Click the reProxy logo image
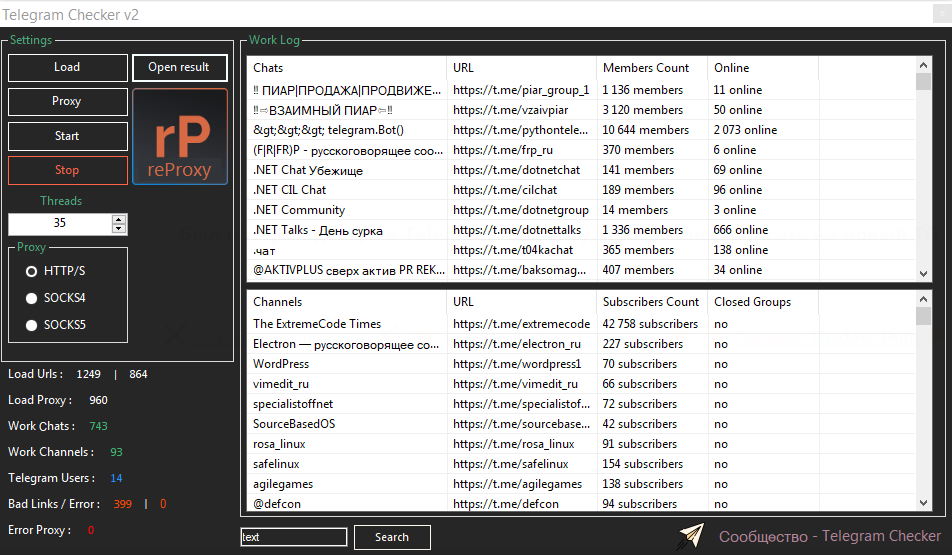 [x=180, y=137]
